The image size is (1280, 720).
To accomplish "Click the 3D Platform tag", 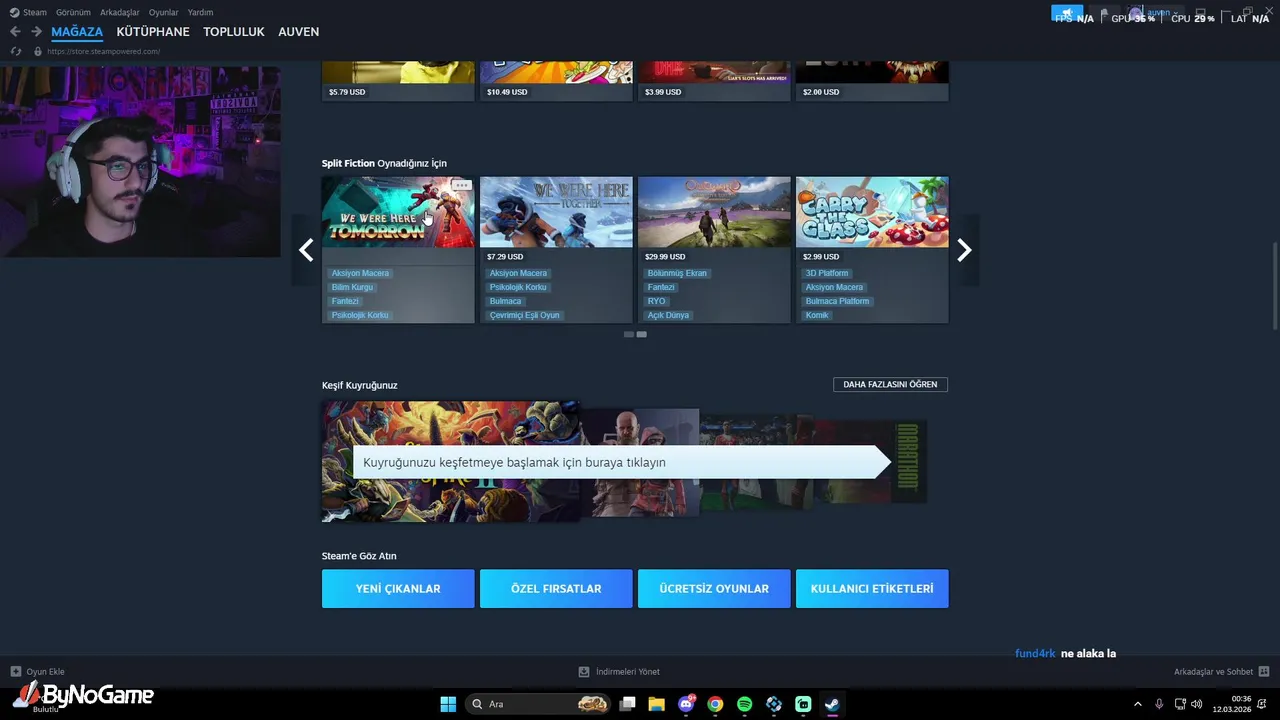I will [827, 273].
